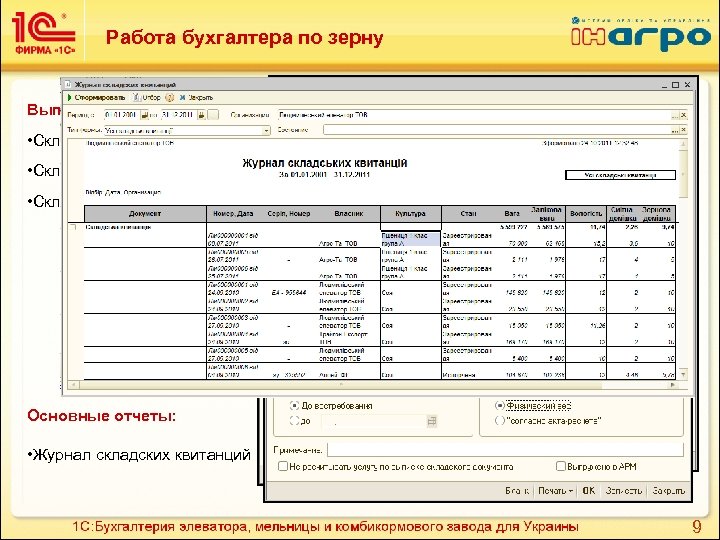Click the Власник column header
Viewport: 720px width, 540px height.
point(349,214)
